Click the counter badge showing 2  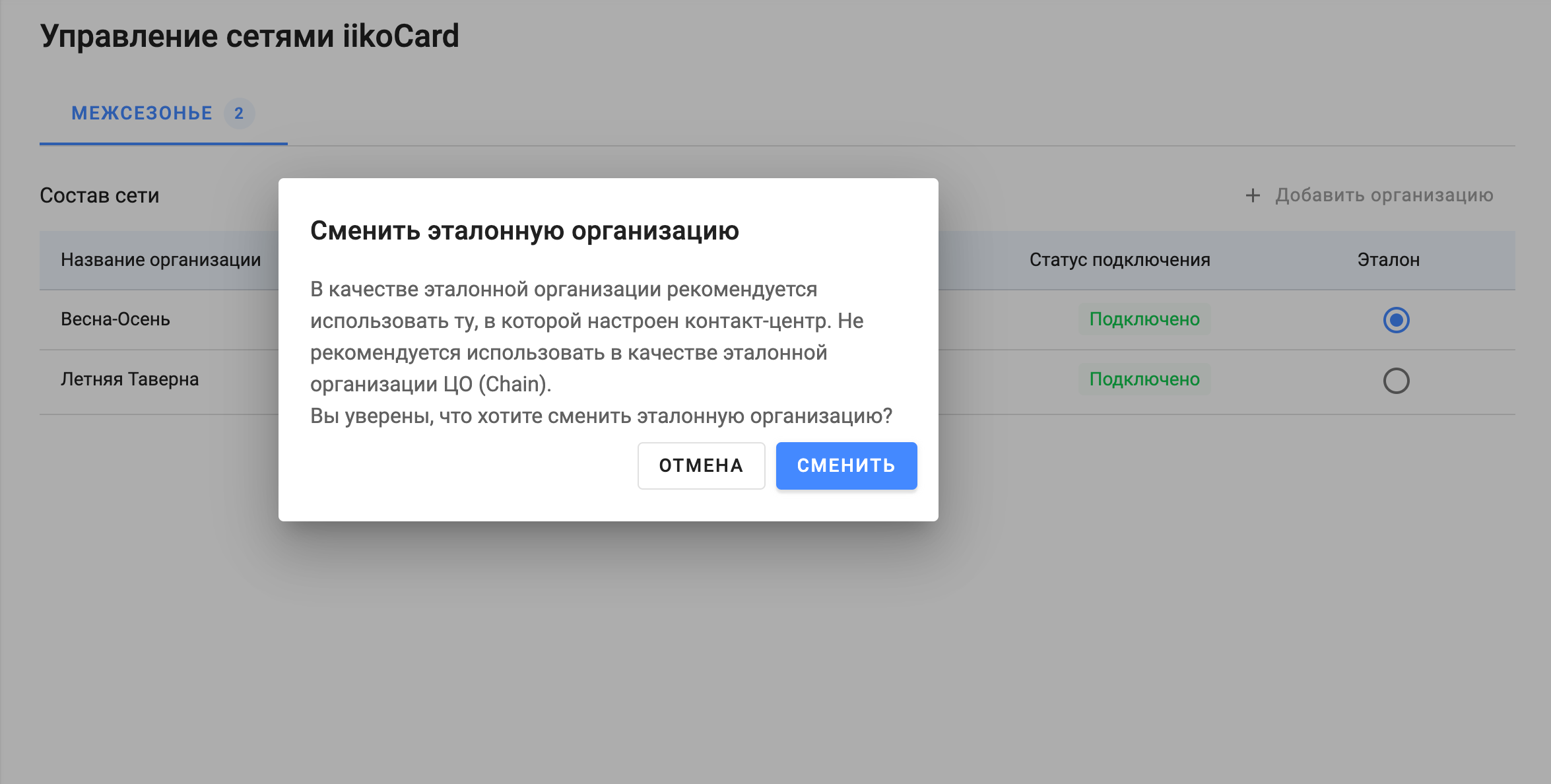tap(239, 113)
